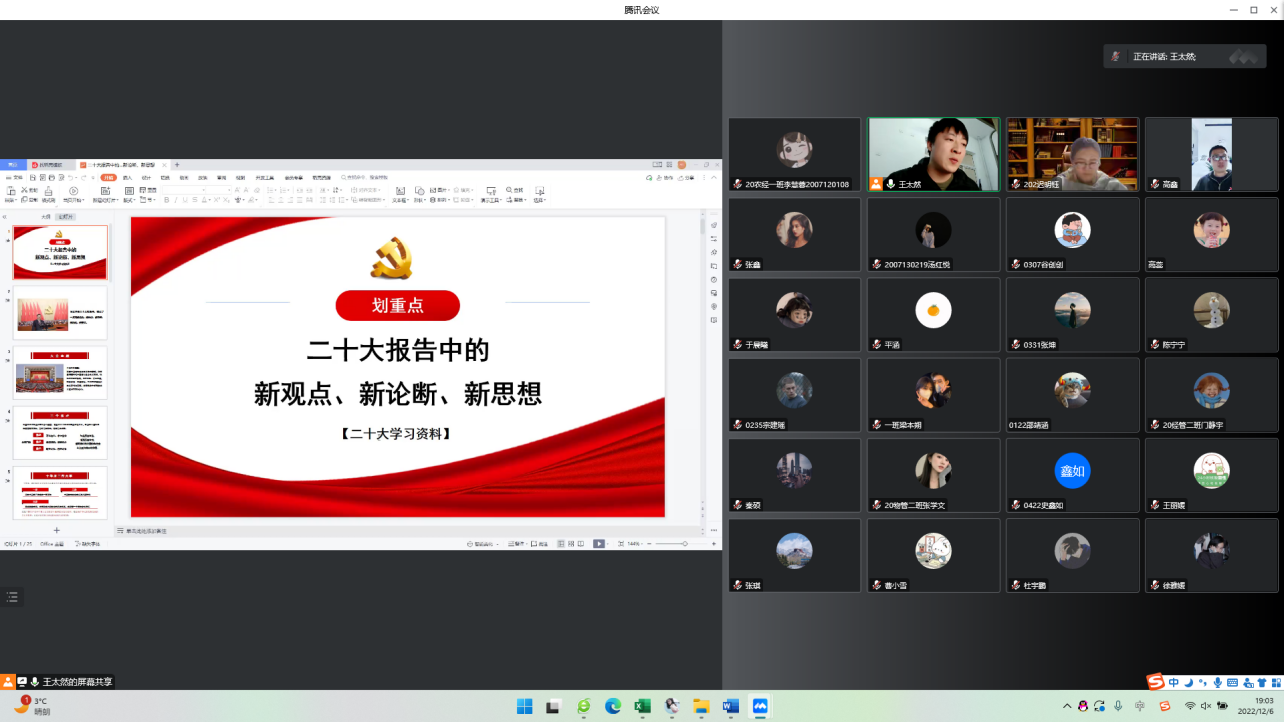Open Word from the taskbar
1284x722 pixels.
click(x=730, y=706)
